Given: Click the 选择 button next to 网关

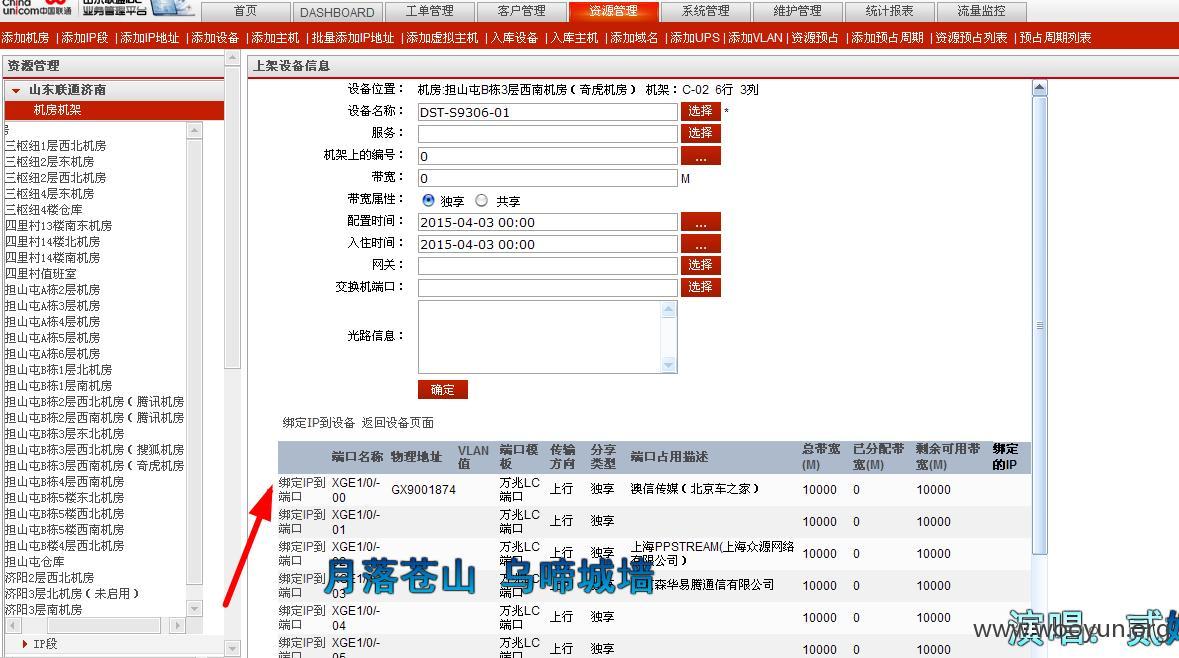Looking at the screenshot, I should (701, 265).
